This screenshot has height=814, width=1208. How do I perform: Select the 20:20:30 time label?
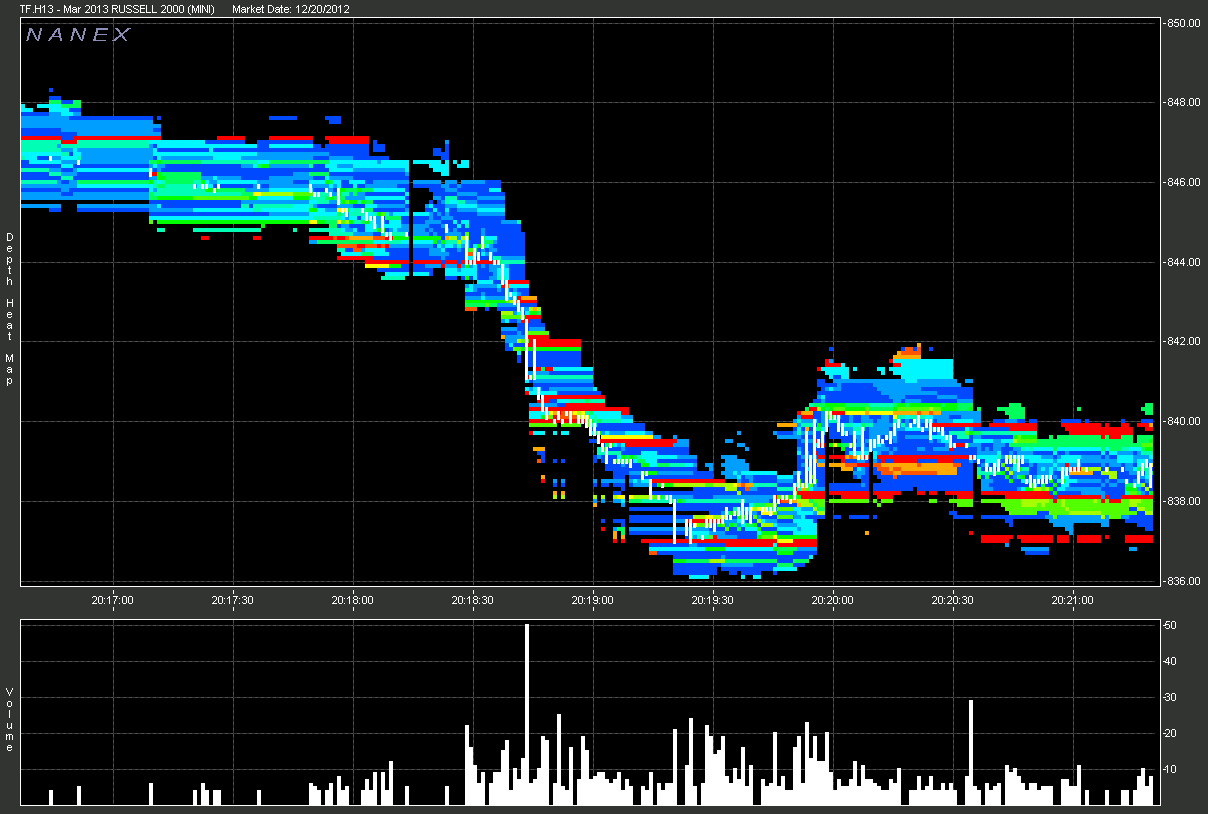point(952,600)
